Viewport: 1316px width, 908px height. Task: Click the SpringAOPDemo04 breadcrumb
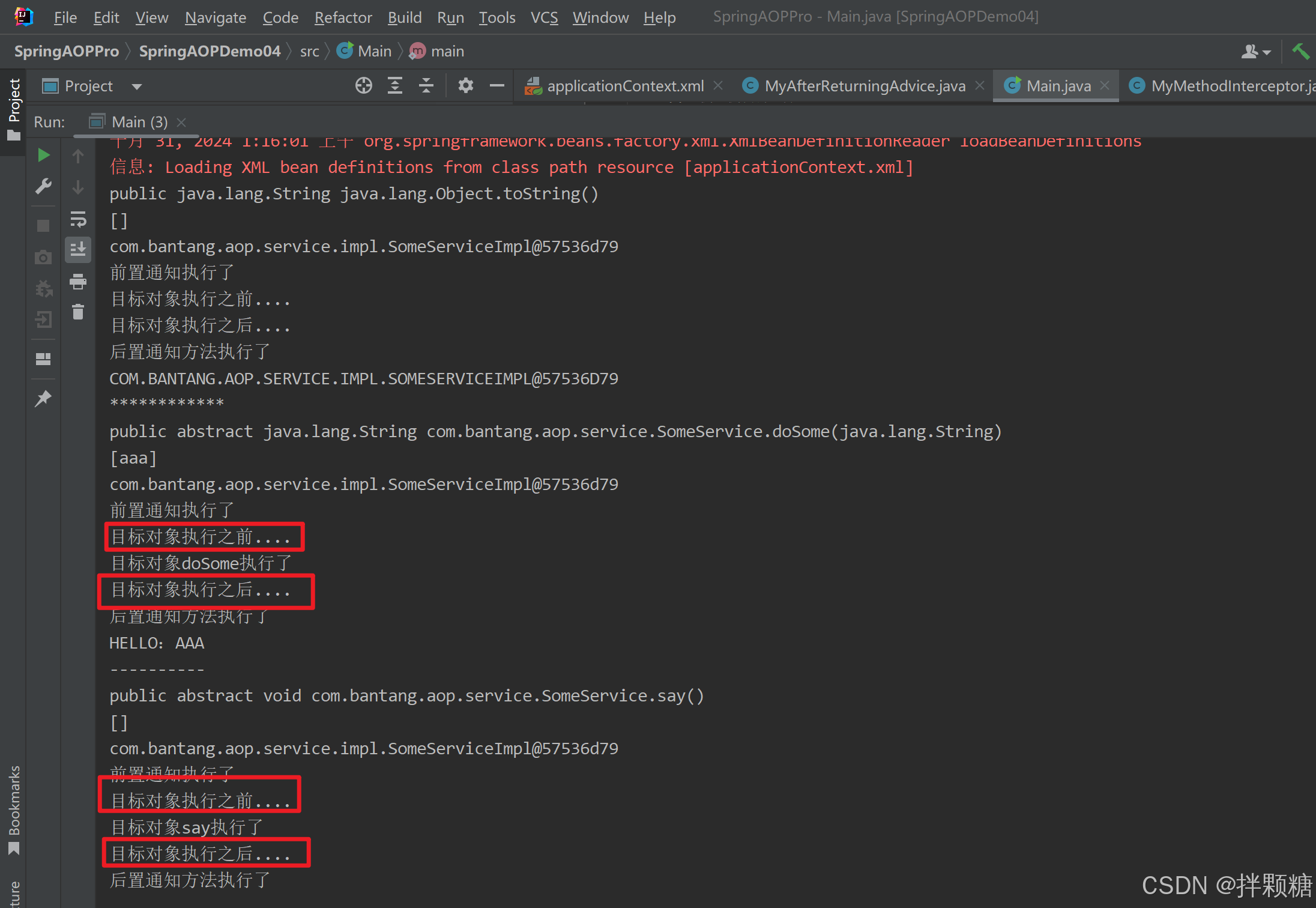(210, 52)
